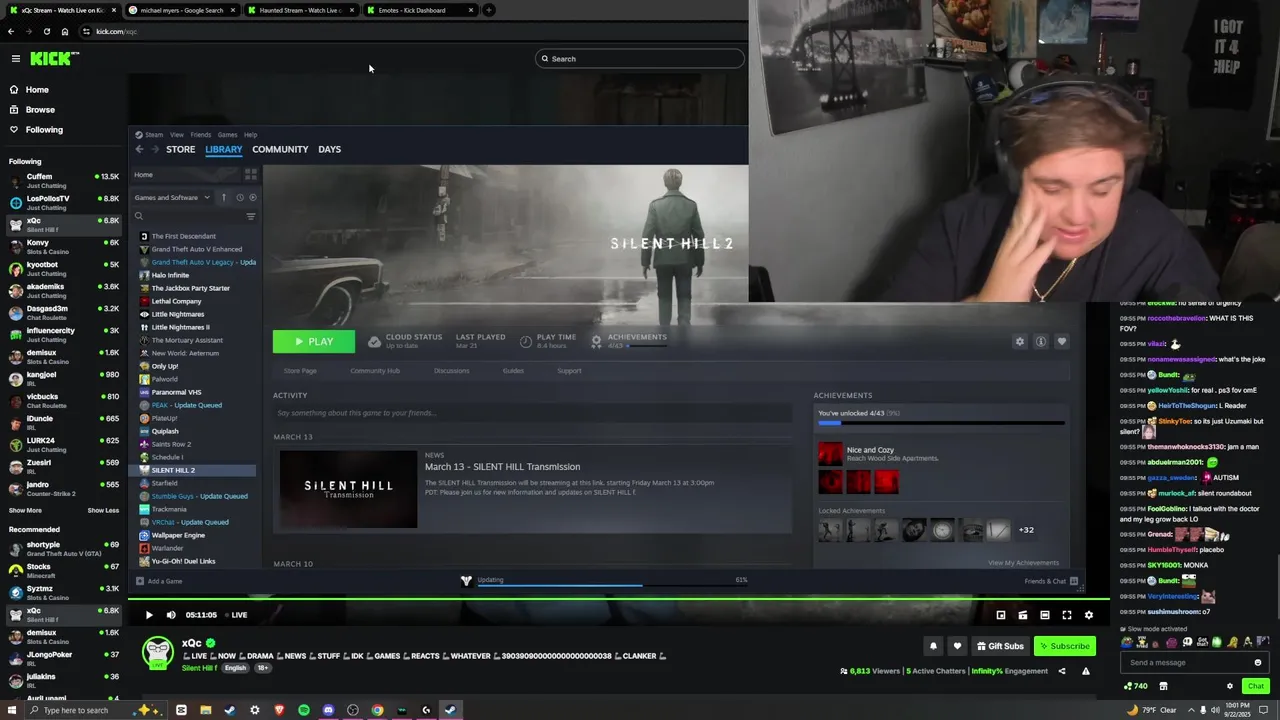The width and height of the screenshot is (1280, 720).
Task: Go to Steam COMMUNITY tab
Action: tap(280, 149)
